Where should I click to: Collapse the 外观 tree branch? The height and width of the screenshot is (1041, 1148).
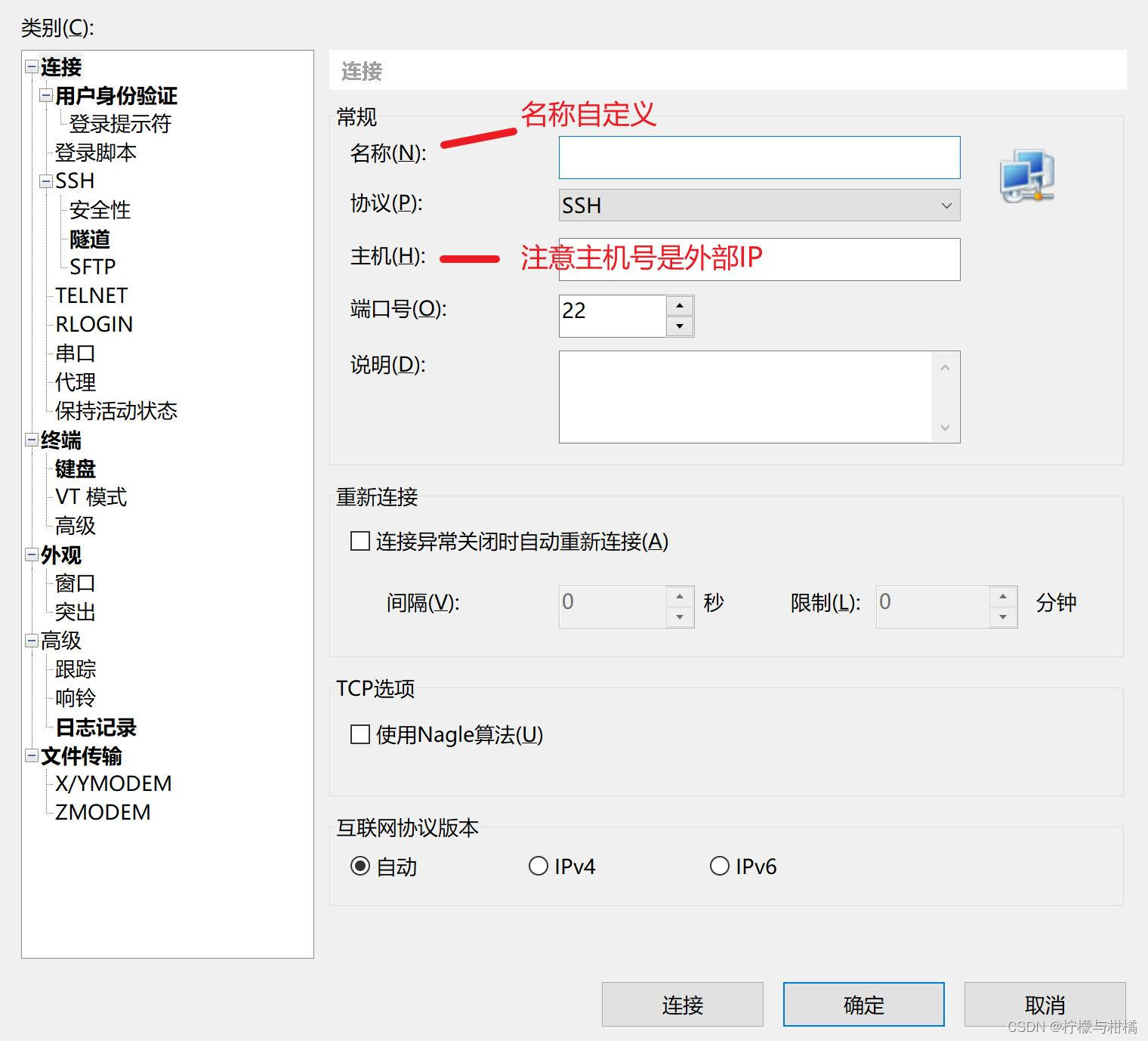click(x=31, y=555)
